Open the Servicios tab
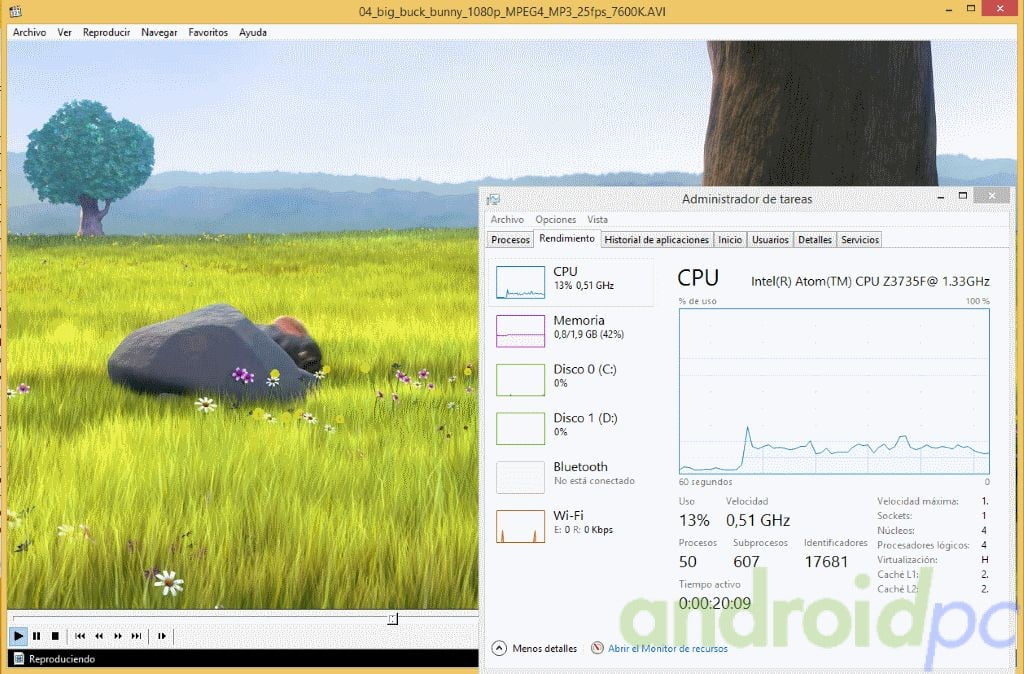 pyautogui.click(x=859, y=240)
